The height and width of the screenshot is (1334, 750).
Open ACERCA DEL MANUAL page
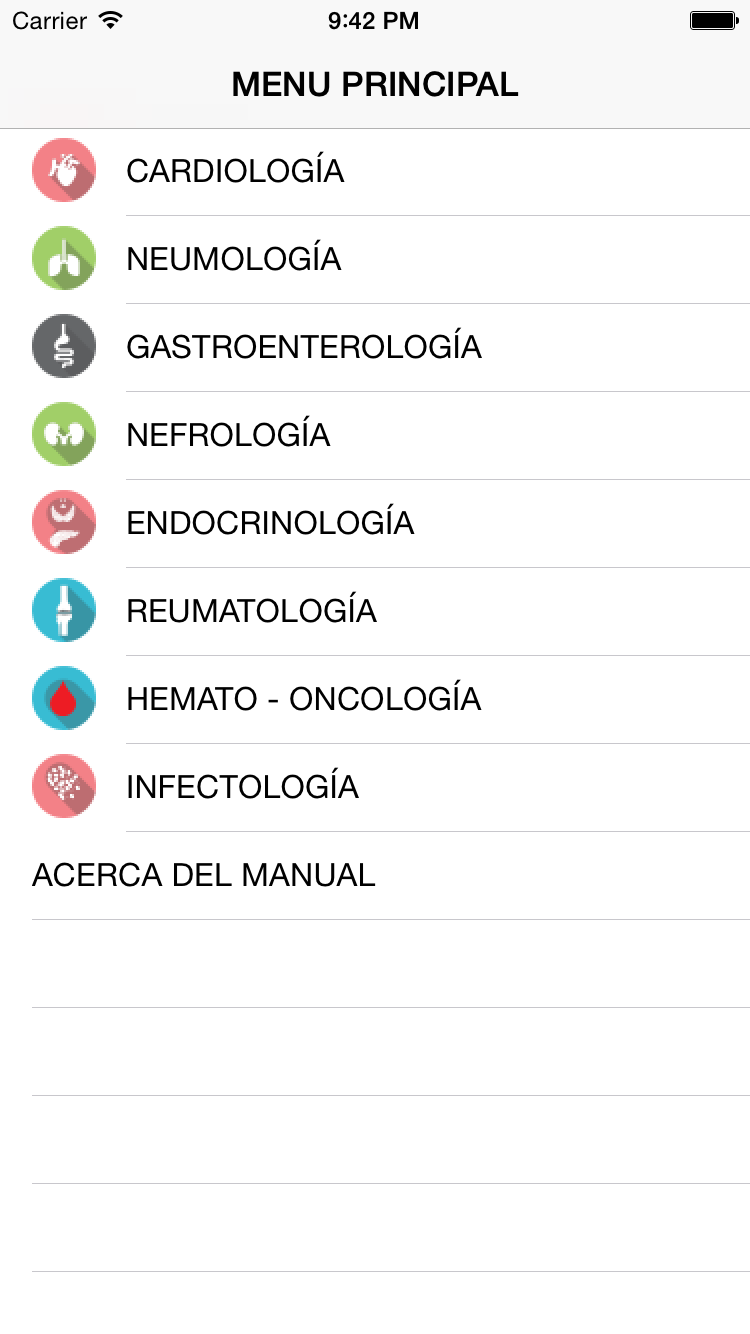coord(204,875)
